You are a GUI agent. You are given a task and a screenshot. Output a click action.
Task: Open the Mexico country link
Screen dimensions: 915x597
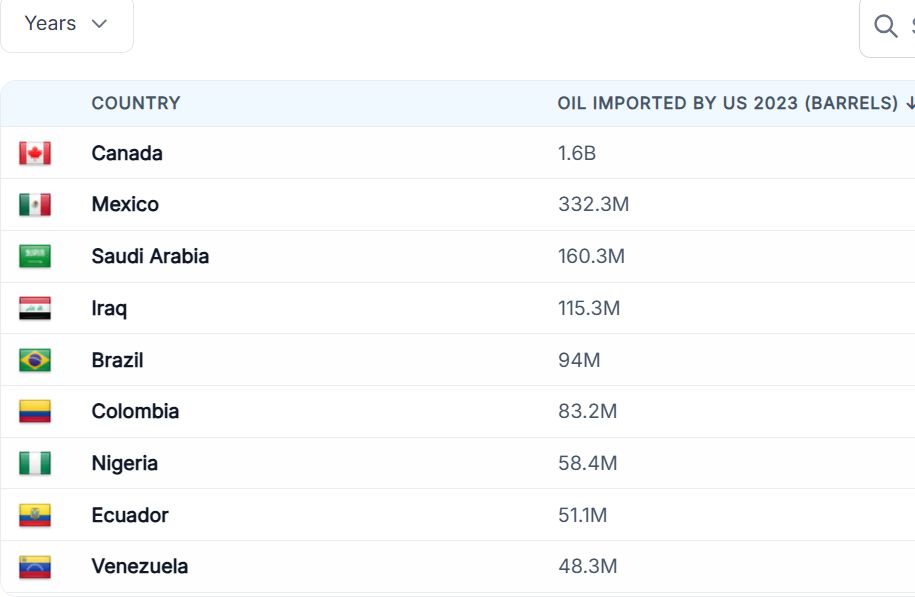click(x=125, y=205)
